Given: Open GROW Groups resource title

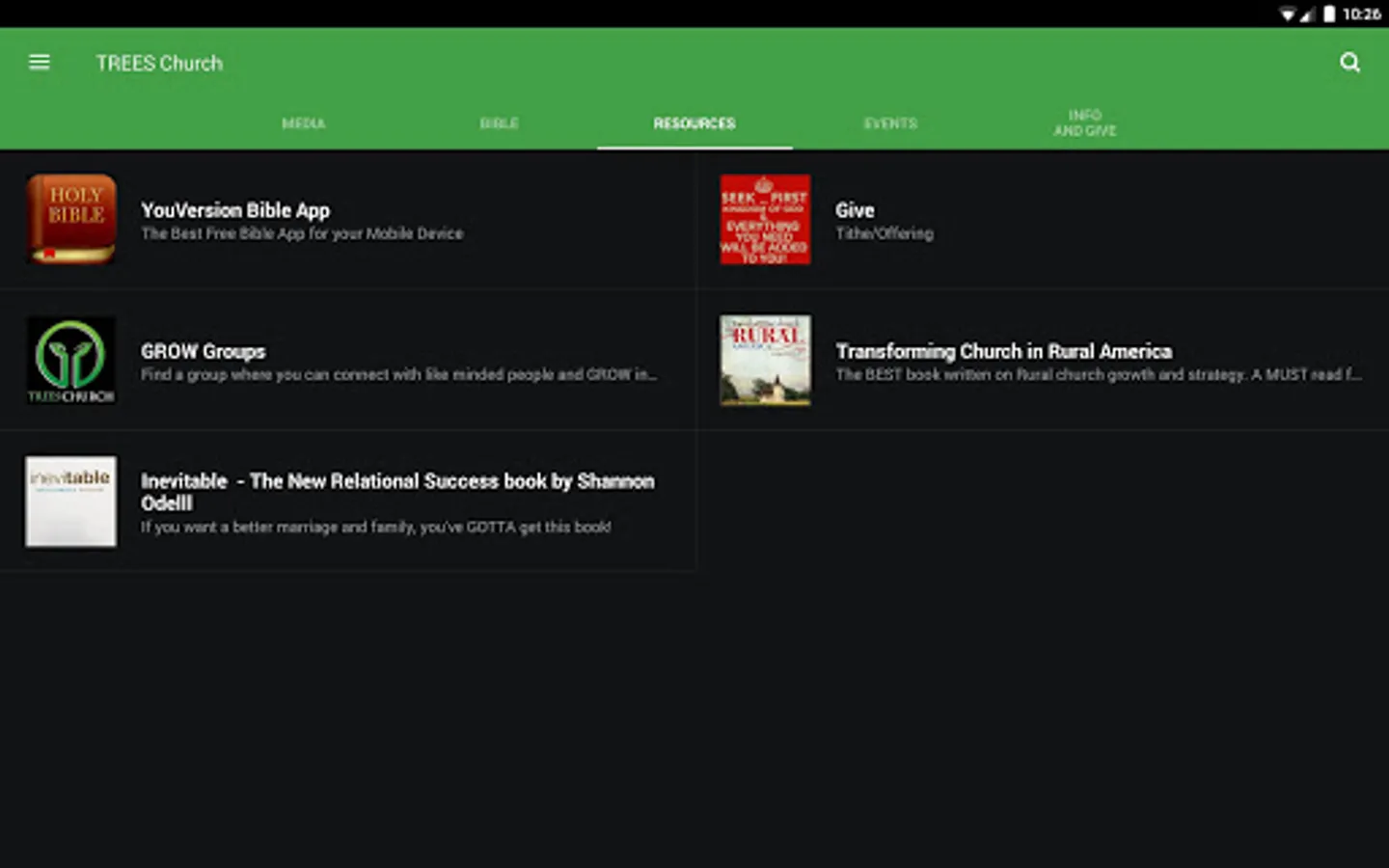Looking at the screenshot, I should pyautogui.click(x=204, y=352).
